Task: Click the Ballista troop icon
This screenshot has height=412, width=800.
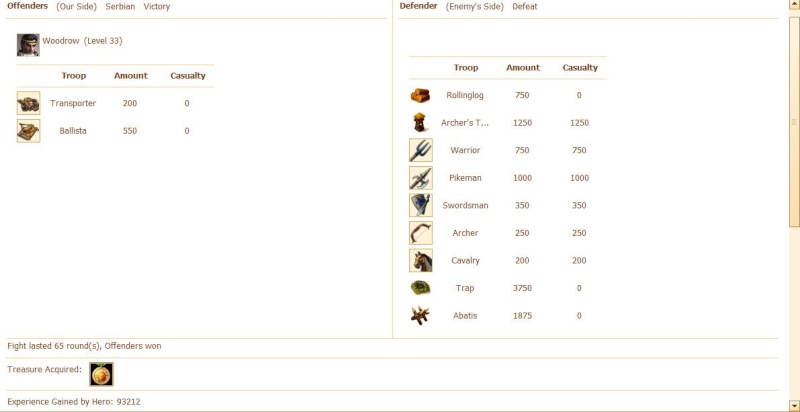Action: tap(29, 131)
